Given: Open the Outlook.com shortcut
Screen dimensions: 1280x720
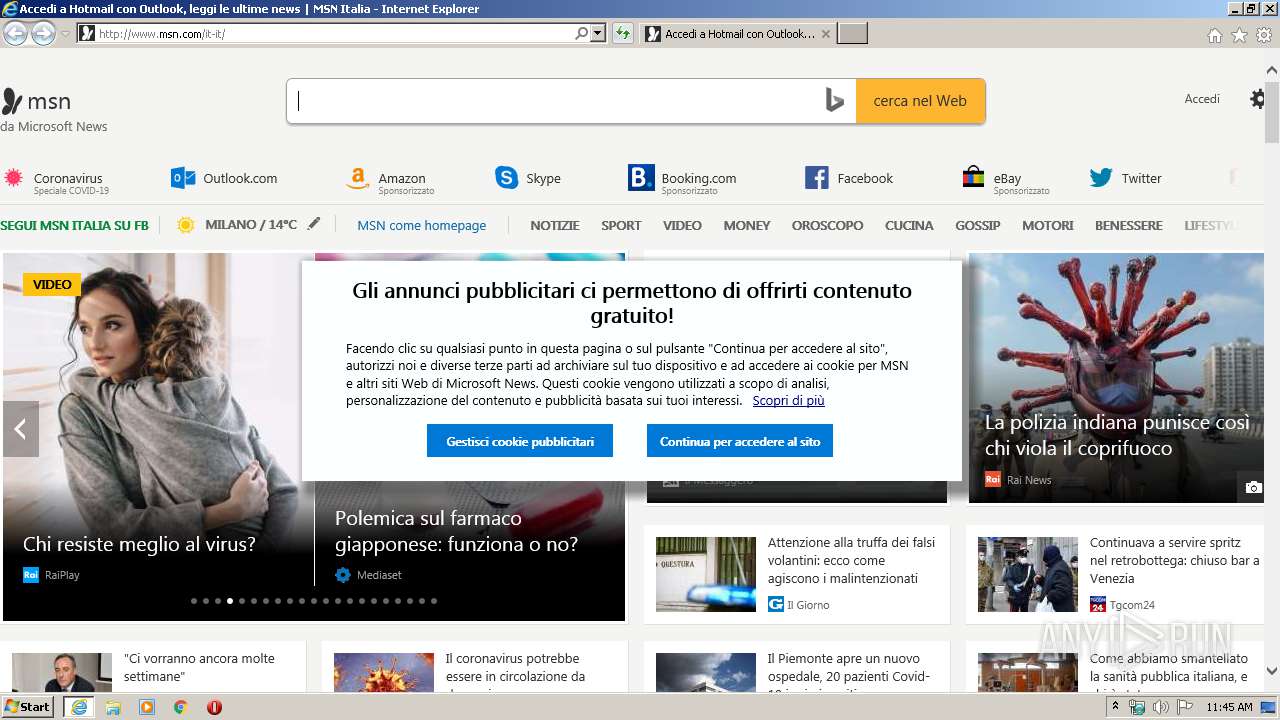Looking at the screenshot, I should click(x=224, y=178).
